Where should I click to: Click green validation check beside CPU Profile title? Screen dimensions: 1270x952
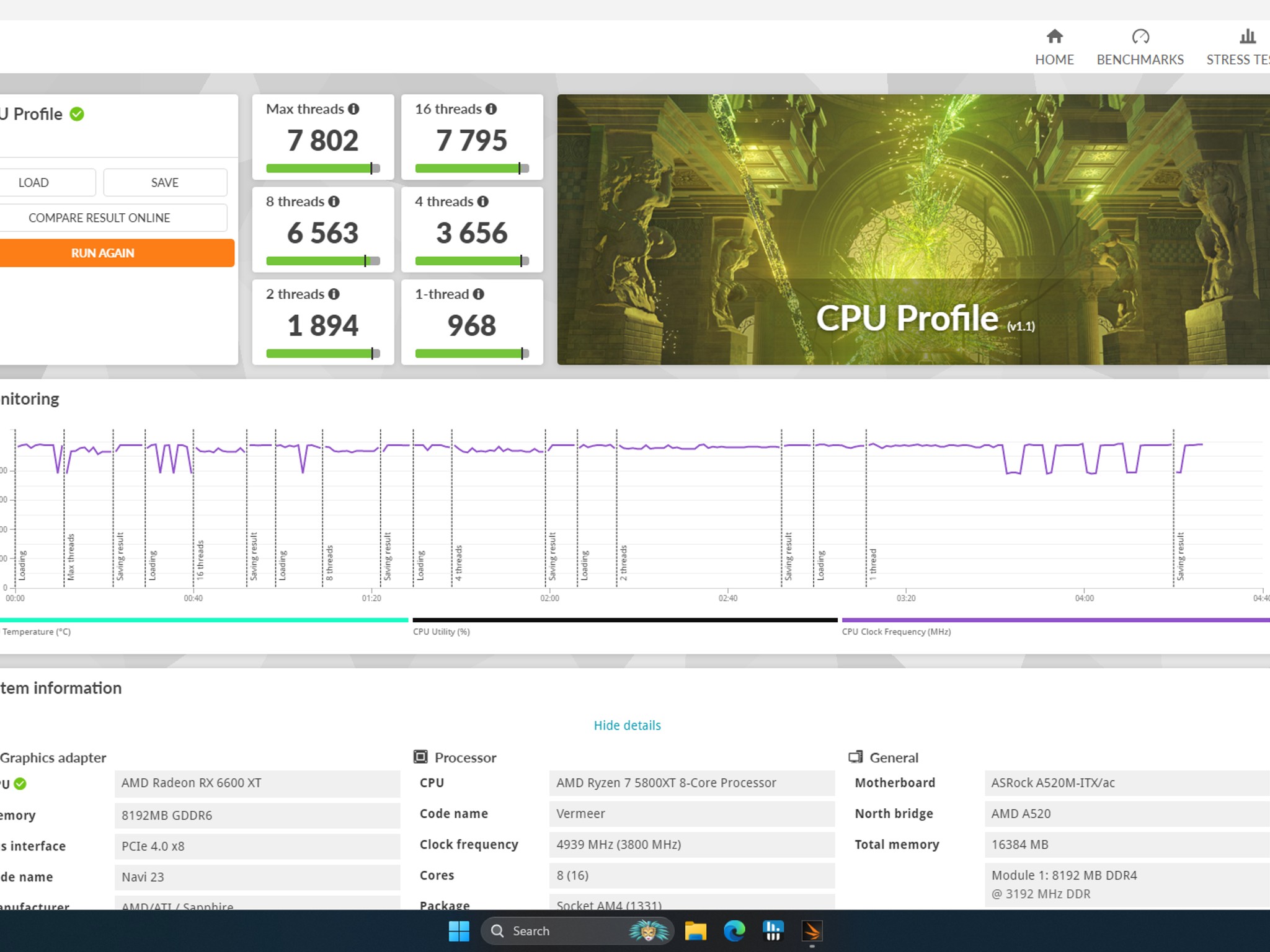(x=77, y=114)
